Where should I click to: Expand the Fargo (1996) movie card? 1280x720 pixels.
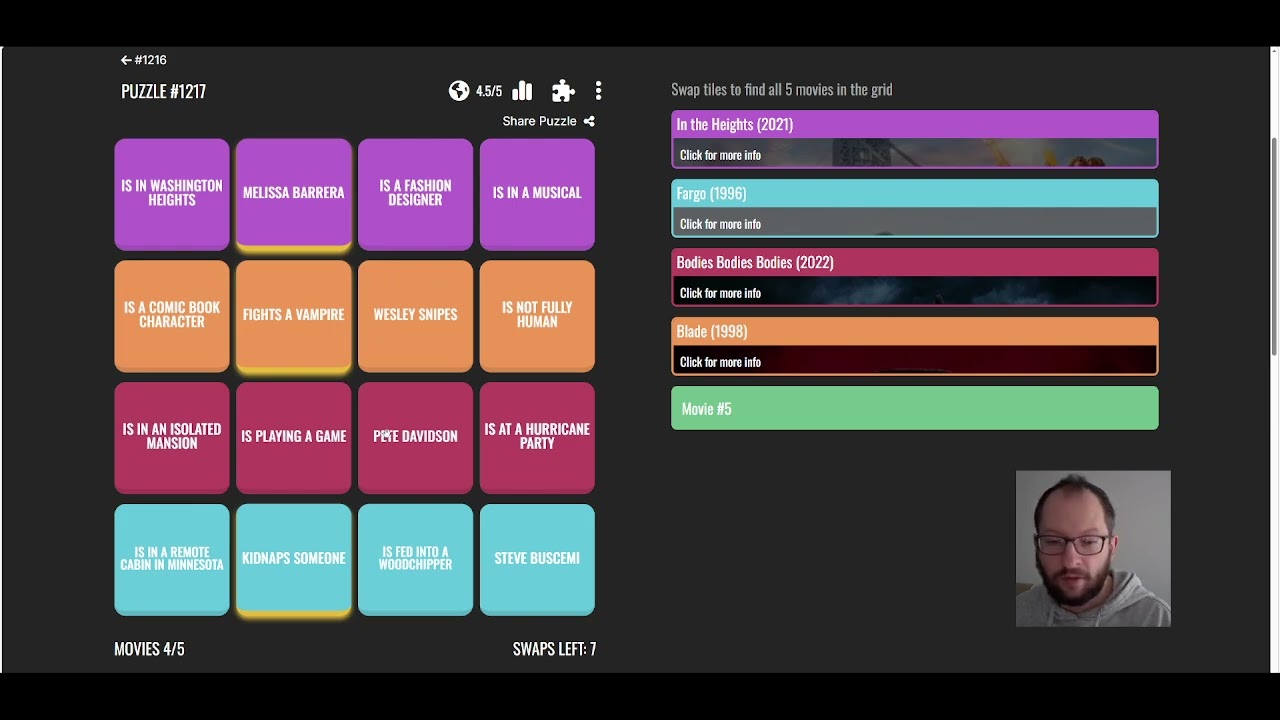915,208
